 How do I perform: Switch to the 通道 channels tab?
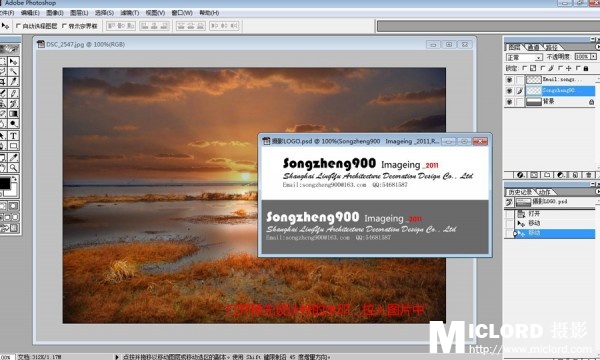click(x=533, y=47)
